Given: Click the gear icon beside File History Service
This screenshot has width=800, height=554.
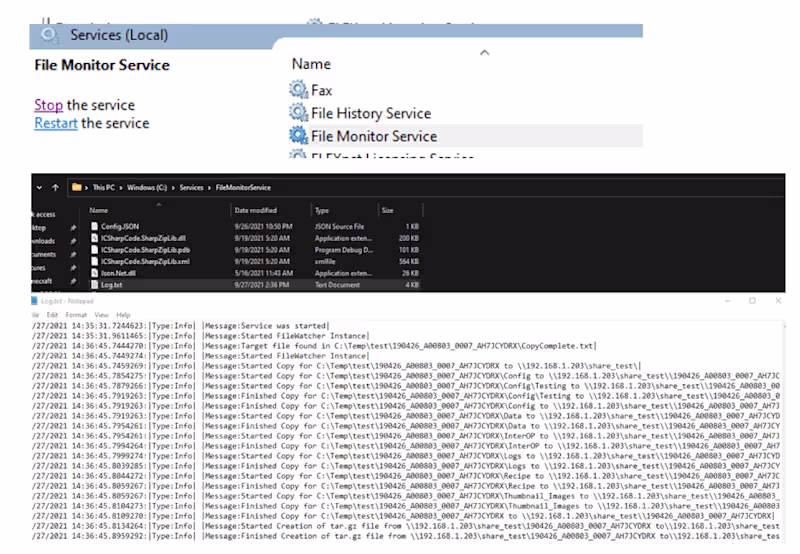Looking at the screenshot, I should coord(298,113).
